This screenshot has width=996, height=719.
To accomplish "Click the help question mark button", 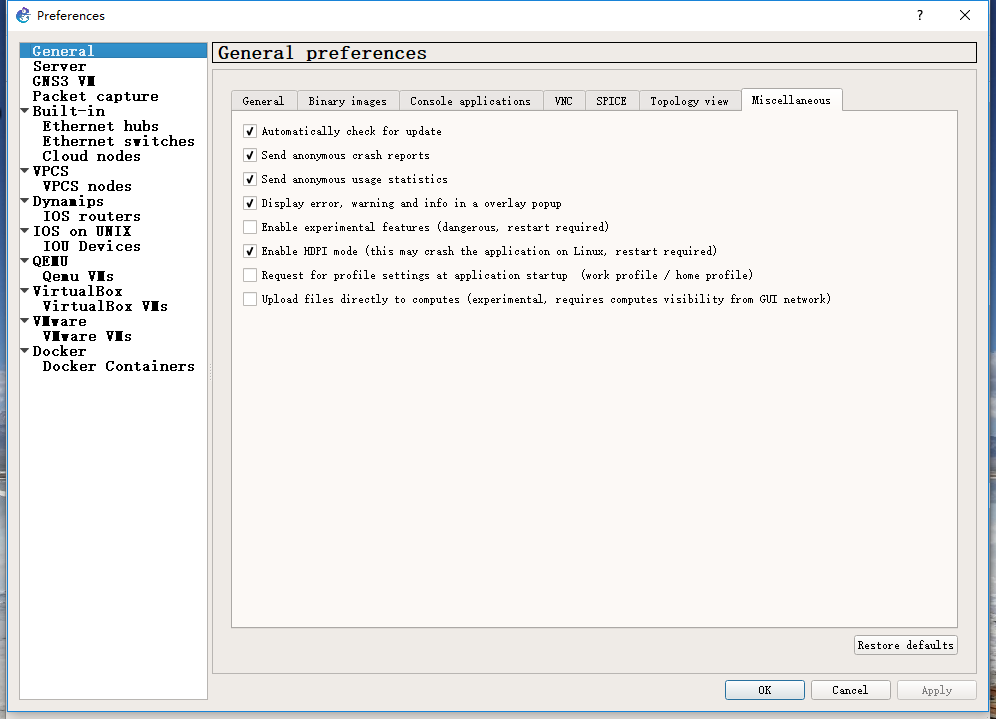I will pos(919,15).
